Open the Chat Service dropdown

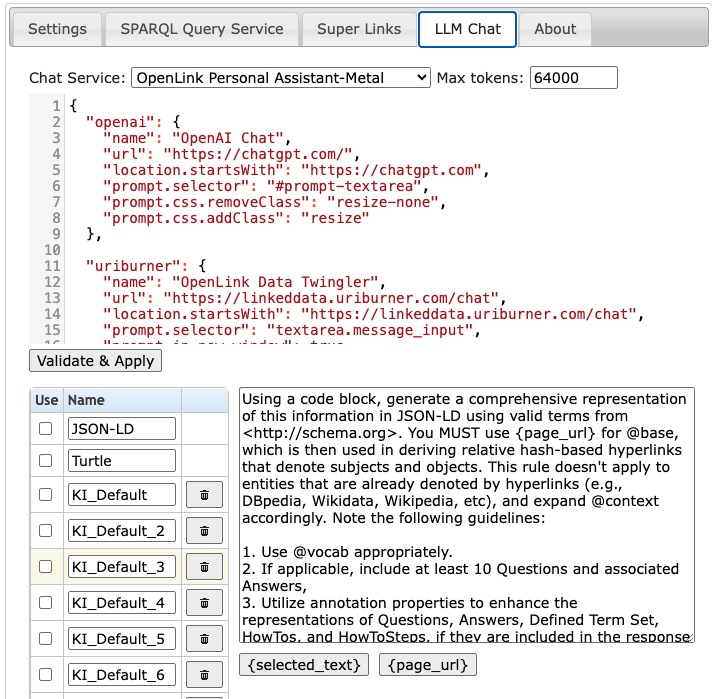tap(280, 78)
